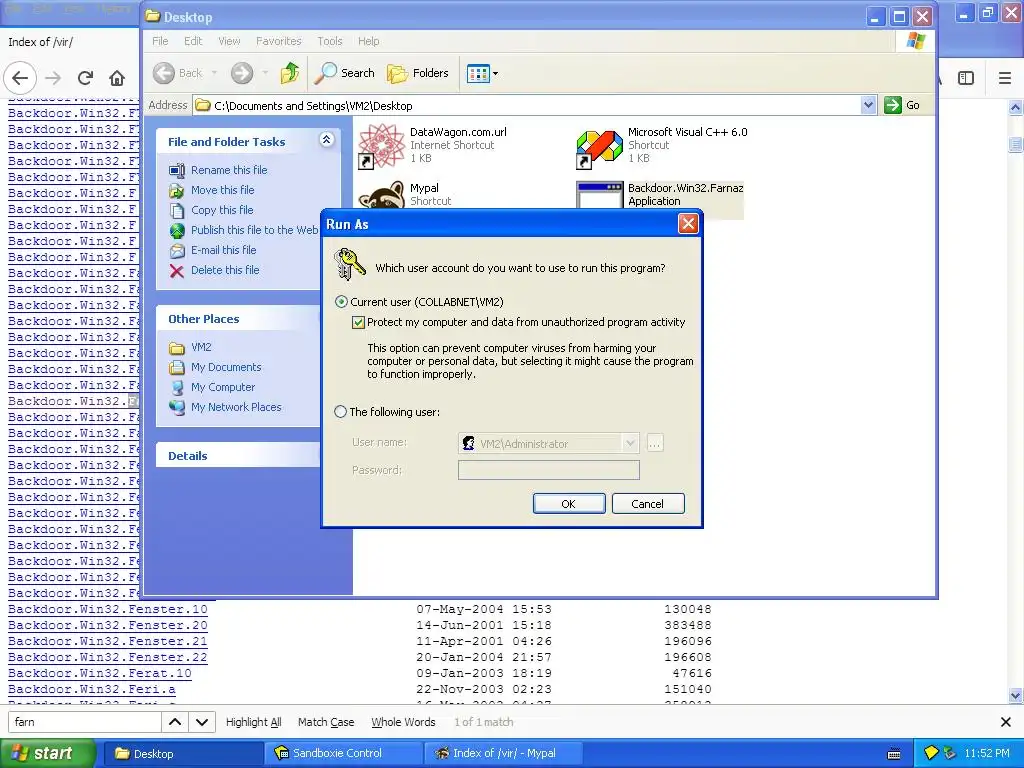Screen dimensions: 1024x768
Task: Click Cancel in Run As dialog
Action: (x=648, y=504)
